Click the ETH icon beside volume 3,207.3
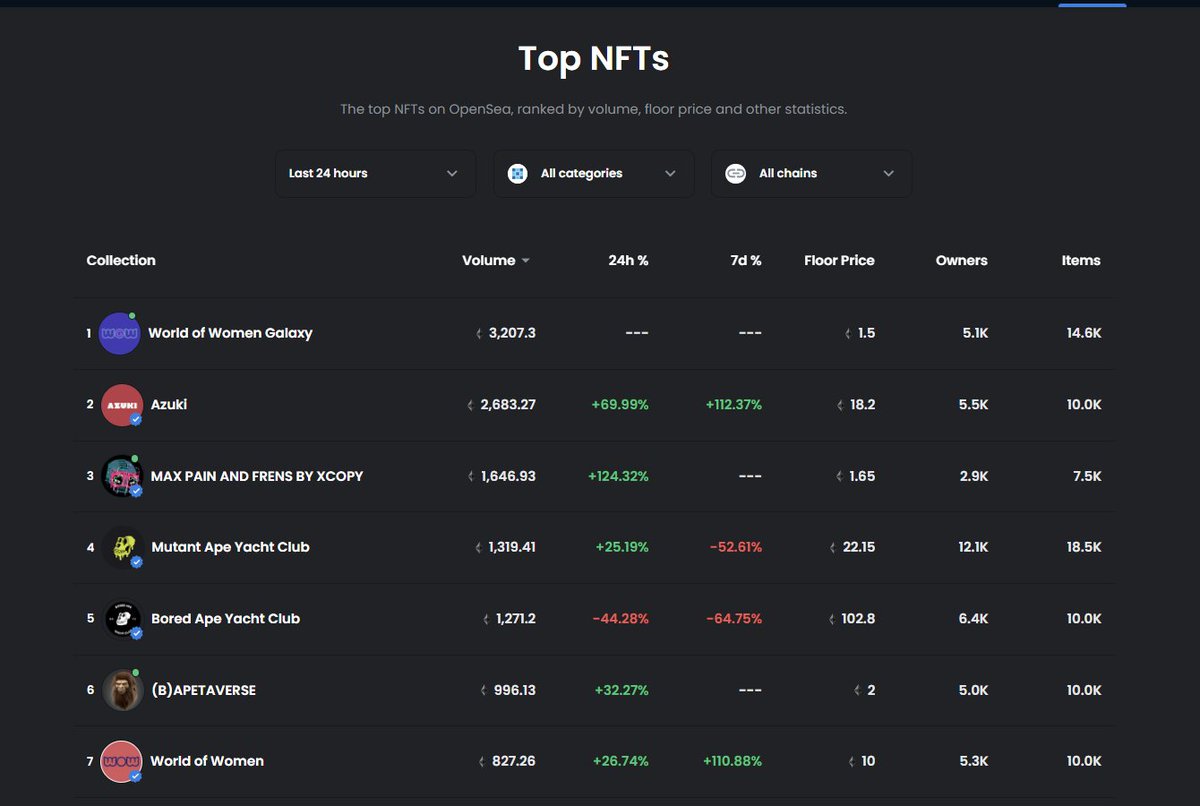Viewport: 1200px width, 806px height. (478, 333)
